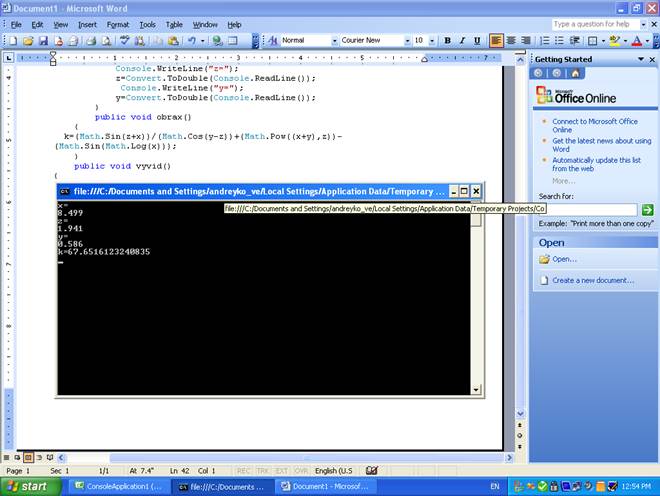Click the font color A swatch

[x=636, y=40]
